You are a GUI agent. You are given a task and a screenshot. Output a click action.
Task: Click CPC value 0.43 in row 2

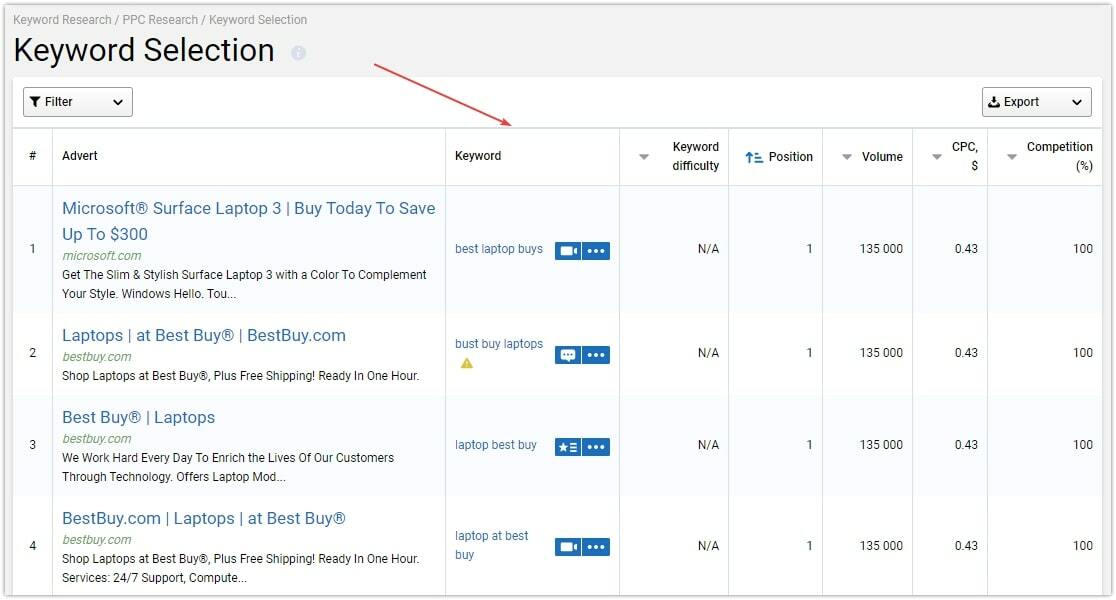pos(966,353)
